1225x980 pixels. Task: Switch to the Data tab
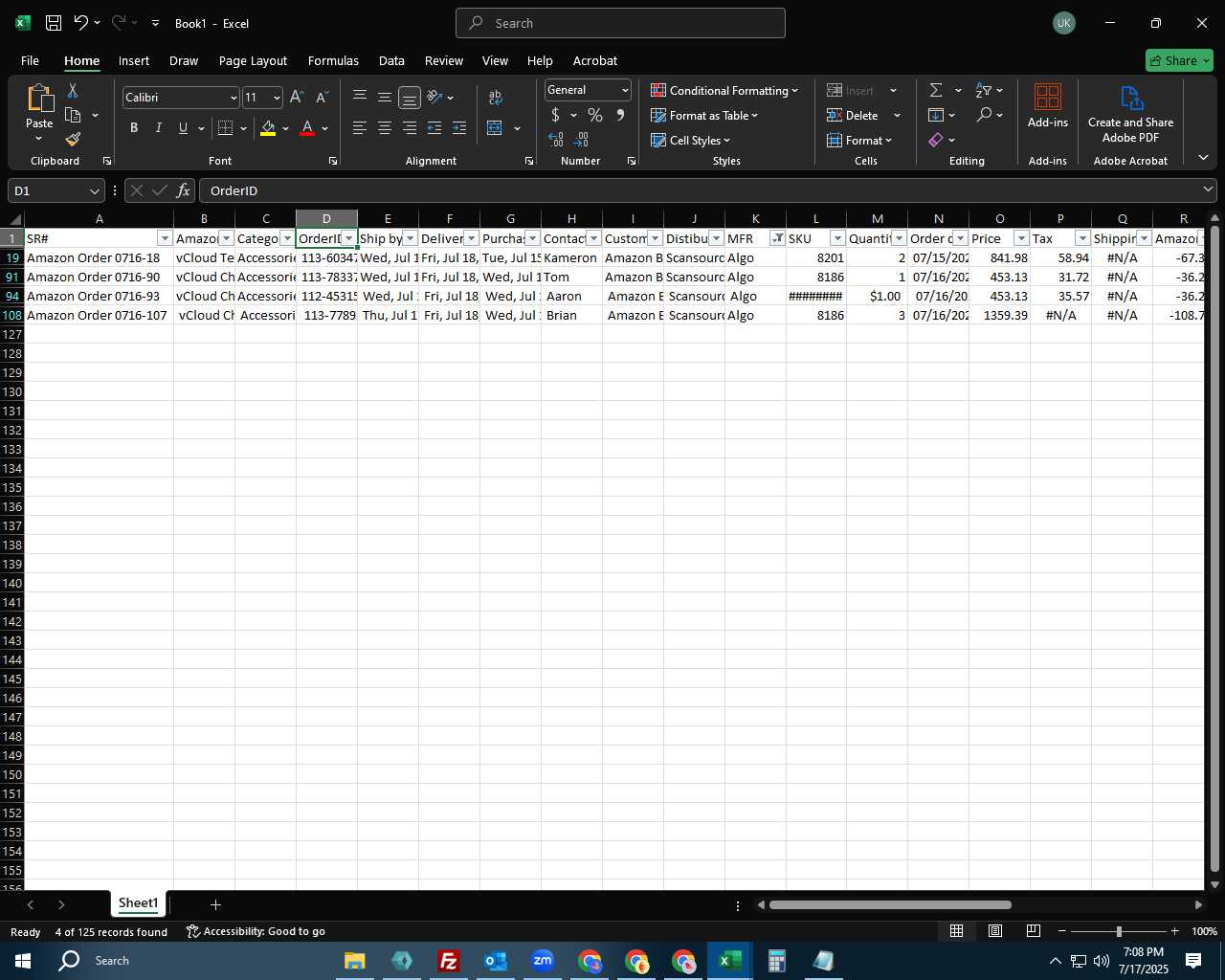coord(391,60)
